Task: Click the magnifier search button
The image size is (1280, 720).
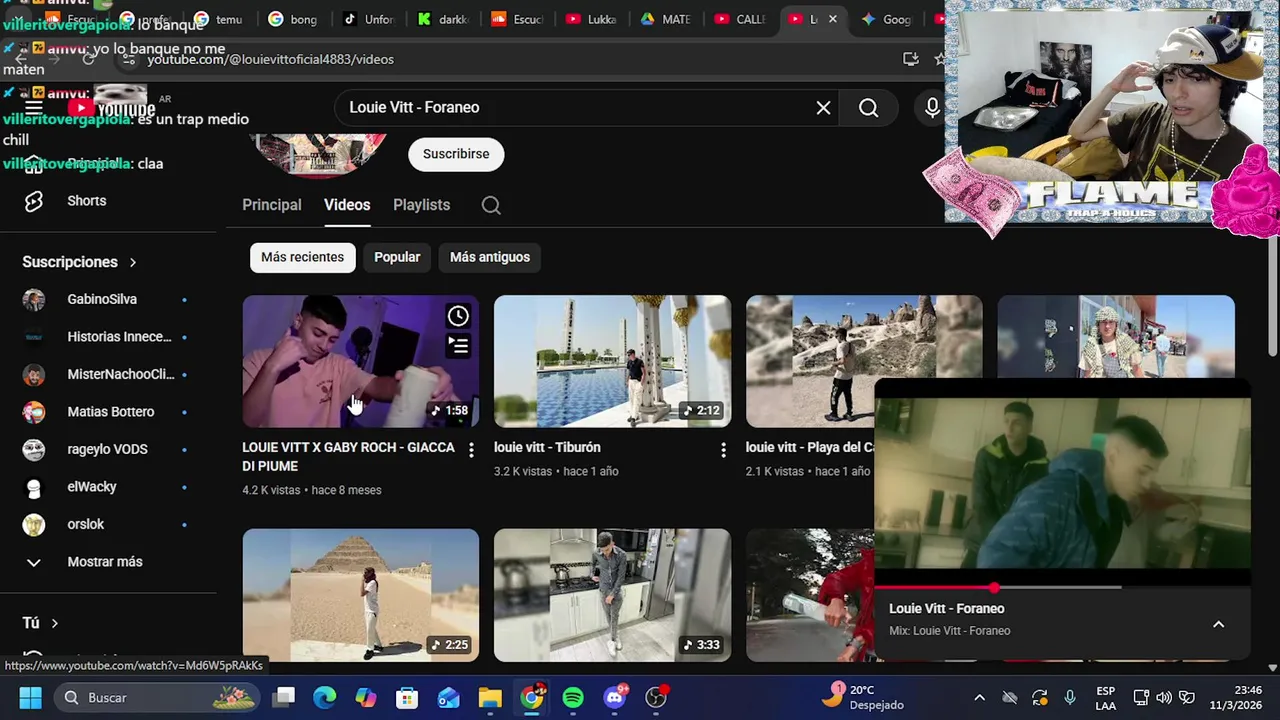Action: tap(868, 107)
